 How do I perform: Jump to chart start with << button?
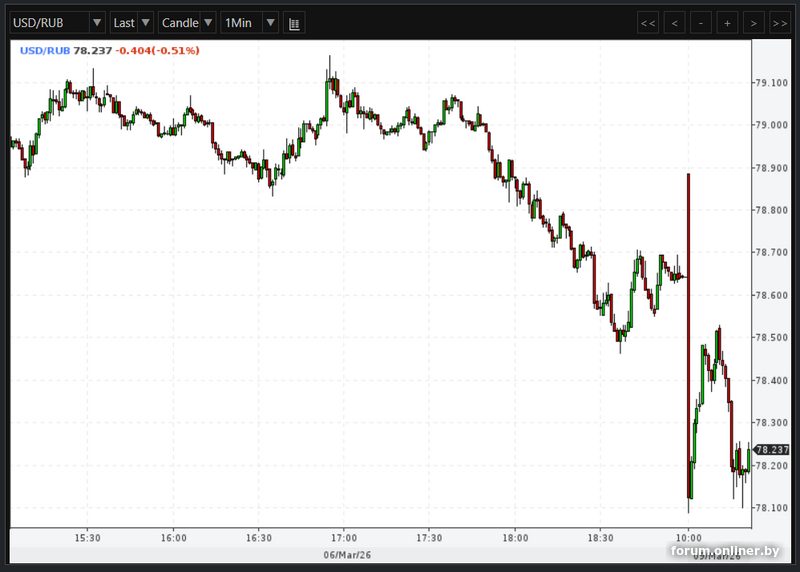pos(648,23)
